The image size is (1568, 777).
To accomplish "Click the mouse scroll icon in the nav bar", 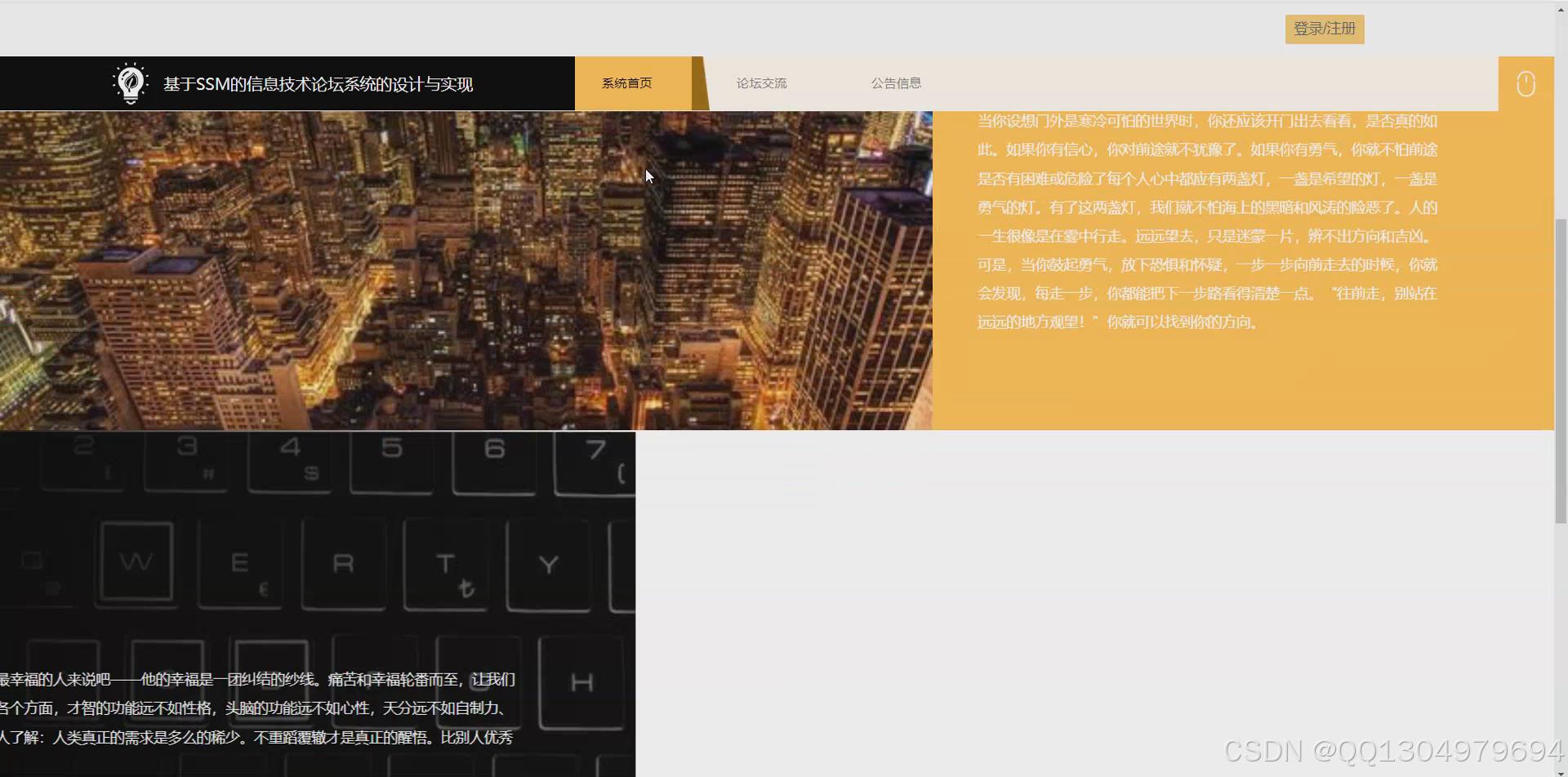I will [1526, 84].
